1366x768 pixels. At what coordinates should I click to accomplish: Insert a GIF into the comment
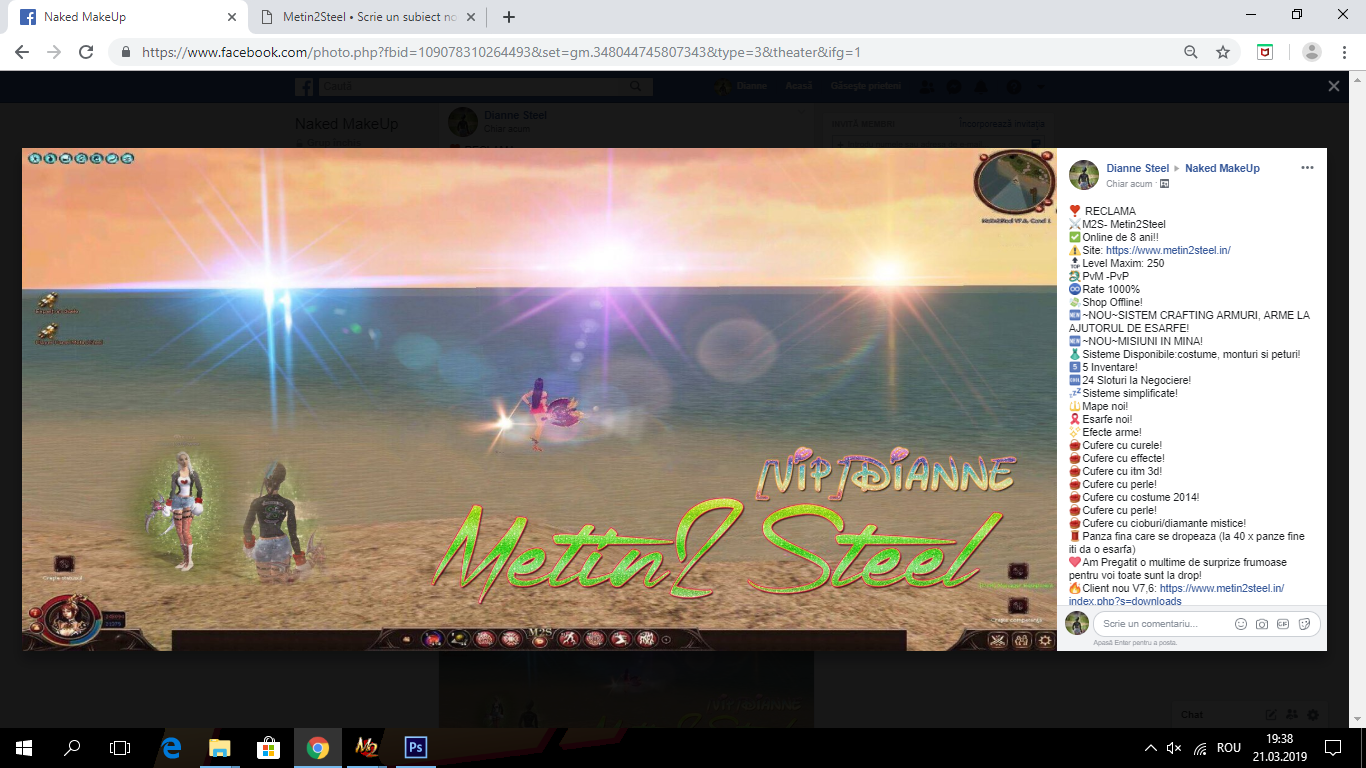(1283, 624)
